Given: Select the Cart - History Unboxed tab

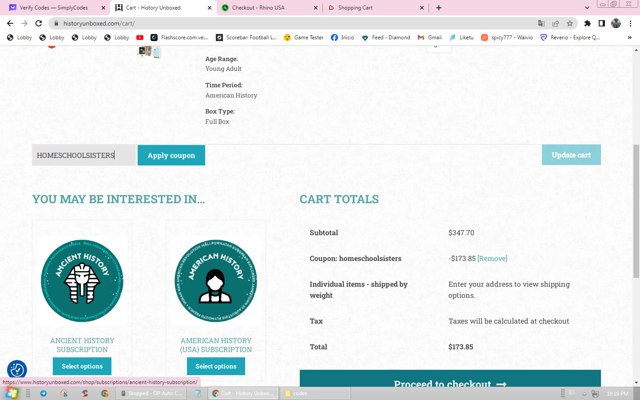Looking at the screenshot, I should point(163,8).
